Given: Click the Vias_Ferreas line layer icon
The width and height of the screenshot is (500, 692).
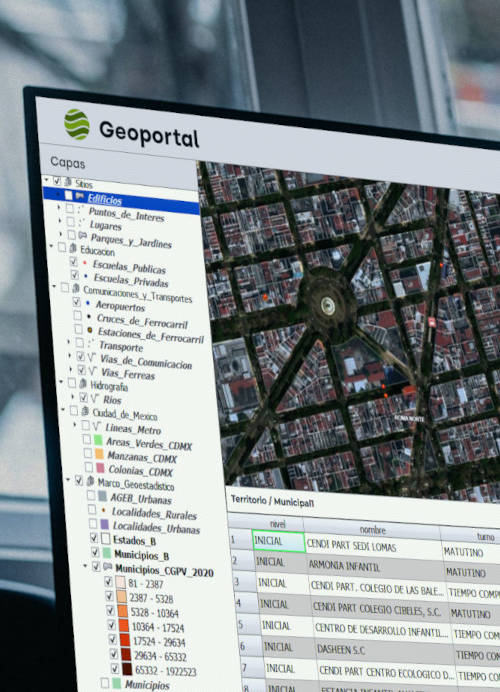Looking at the screenshot, I should point(93,371).
